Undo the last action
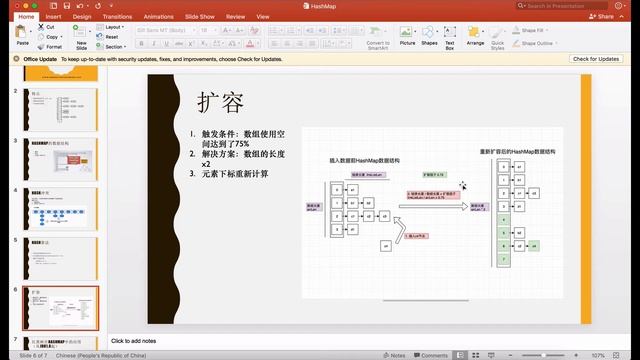The width and height of the screenshot is (640, 360). click(80, 6)
